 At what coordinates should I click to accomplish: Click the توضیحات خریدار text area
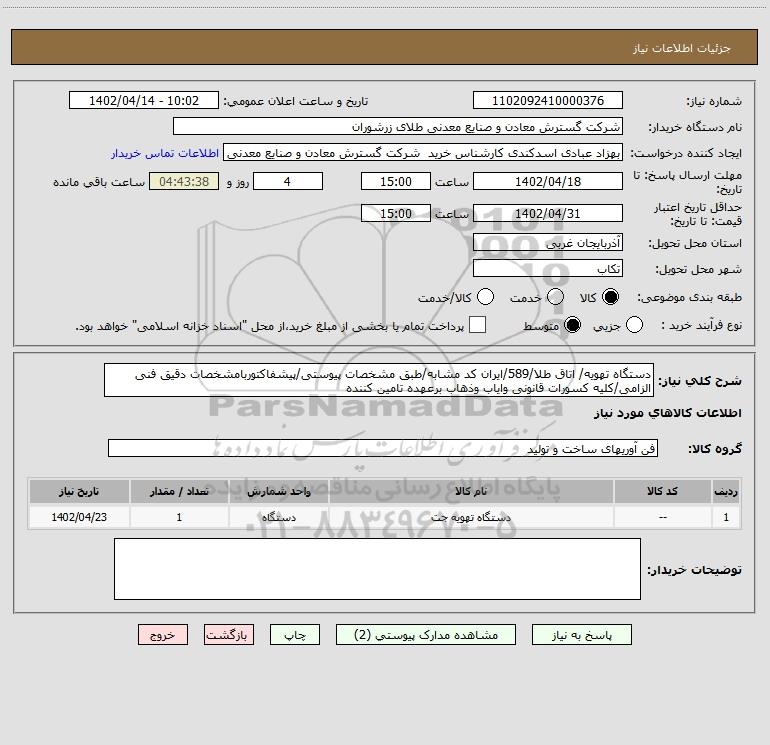pyautogui.click(x=377, y=569)
